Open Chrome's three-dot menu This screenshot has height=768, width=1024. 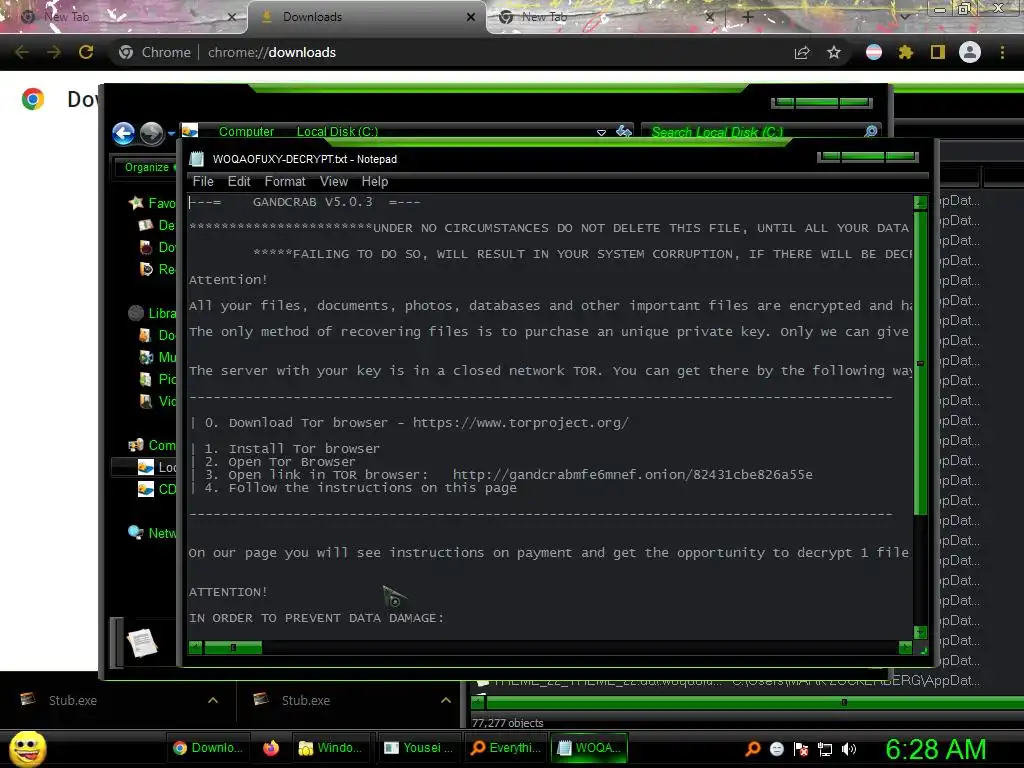point(1002,52)
